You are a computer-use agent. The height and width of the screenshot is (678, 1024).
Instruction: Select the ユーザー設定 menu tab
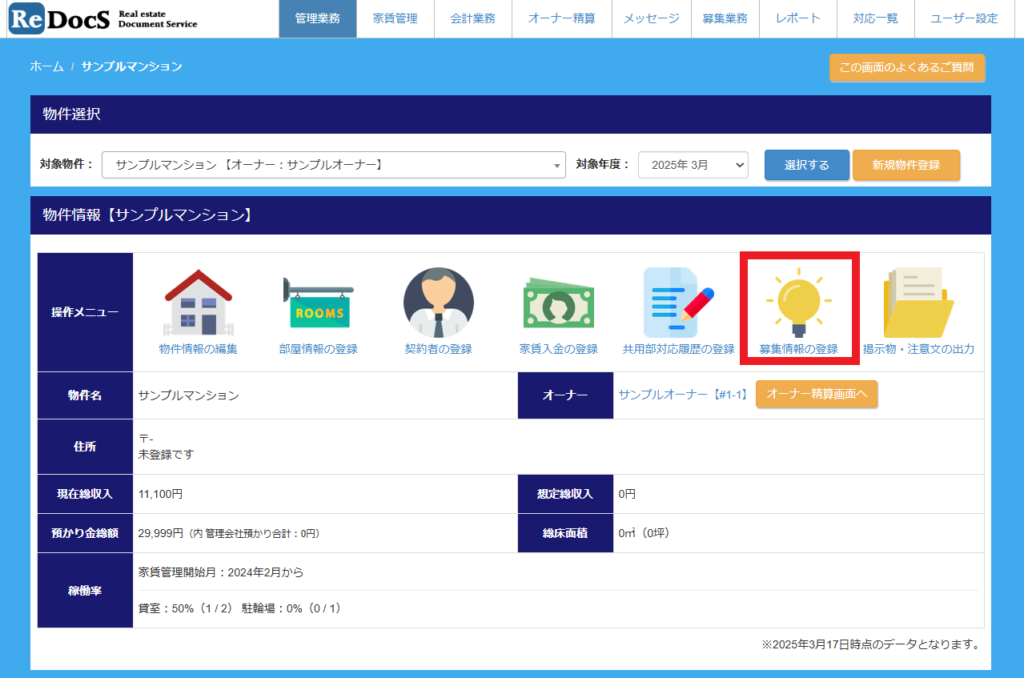click(x=963, y=19)
